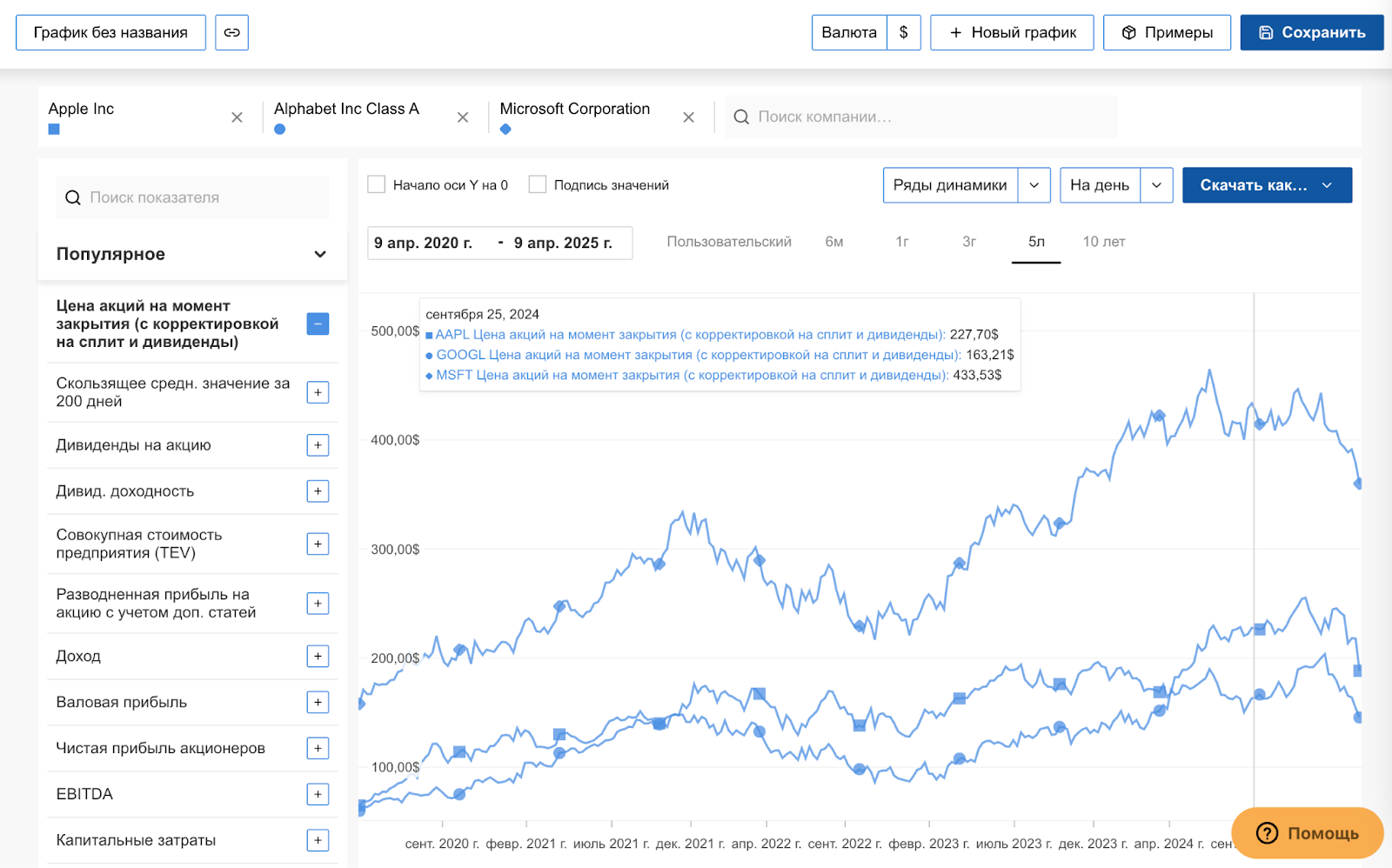Add Разводненная прибыль на акцию indicator

click(318, 604)
